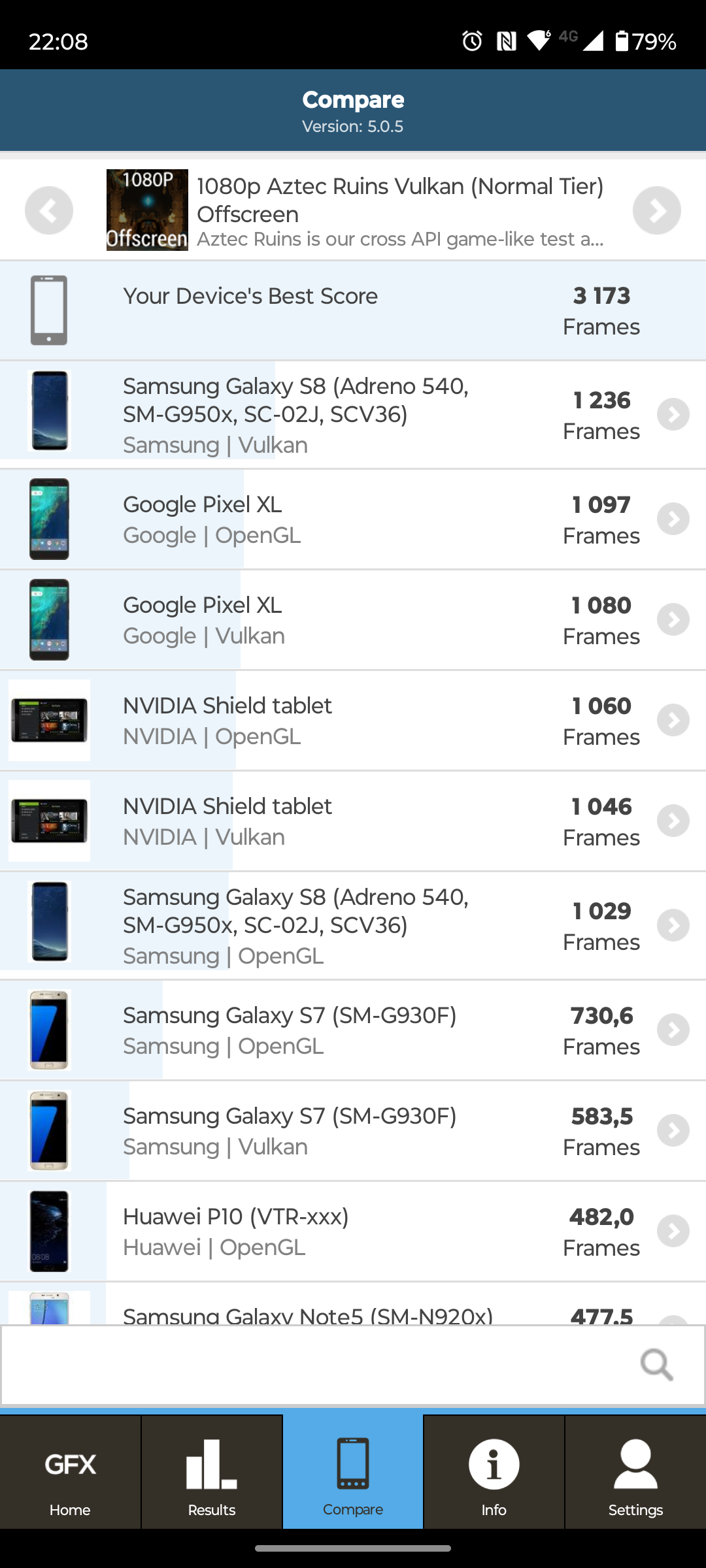The image size is (706, 1568).
Task: Open Samsung Galaxy S7 OpenGL chevron
Action: (x=673, y=1030)
